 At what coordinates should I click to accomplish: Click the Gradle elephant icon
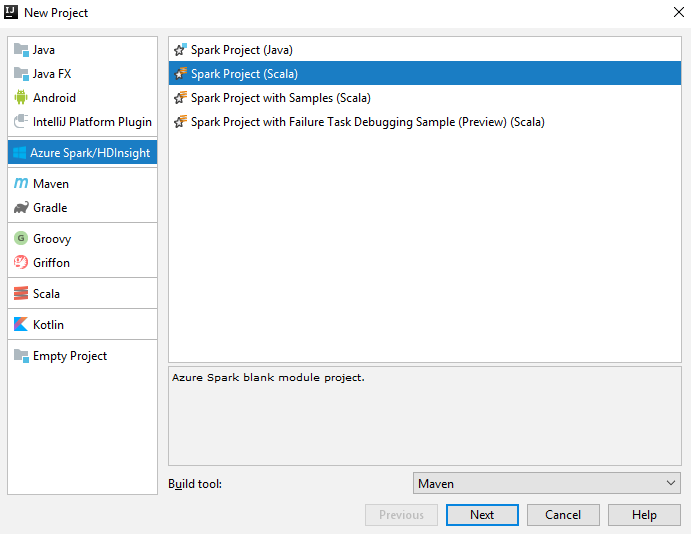pos(21,208)
